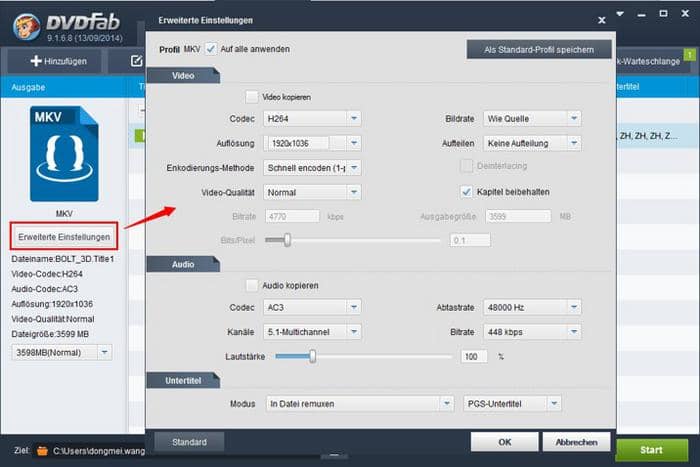Screen dimensions: 700x467
Task: Click the green Start button
Action: (651, 450)
